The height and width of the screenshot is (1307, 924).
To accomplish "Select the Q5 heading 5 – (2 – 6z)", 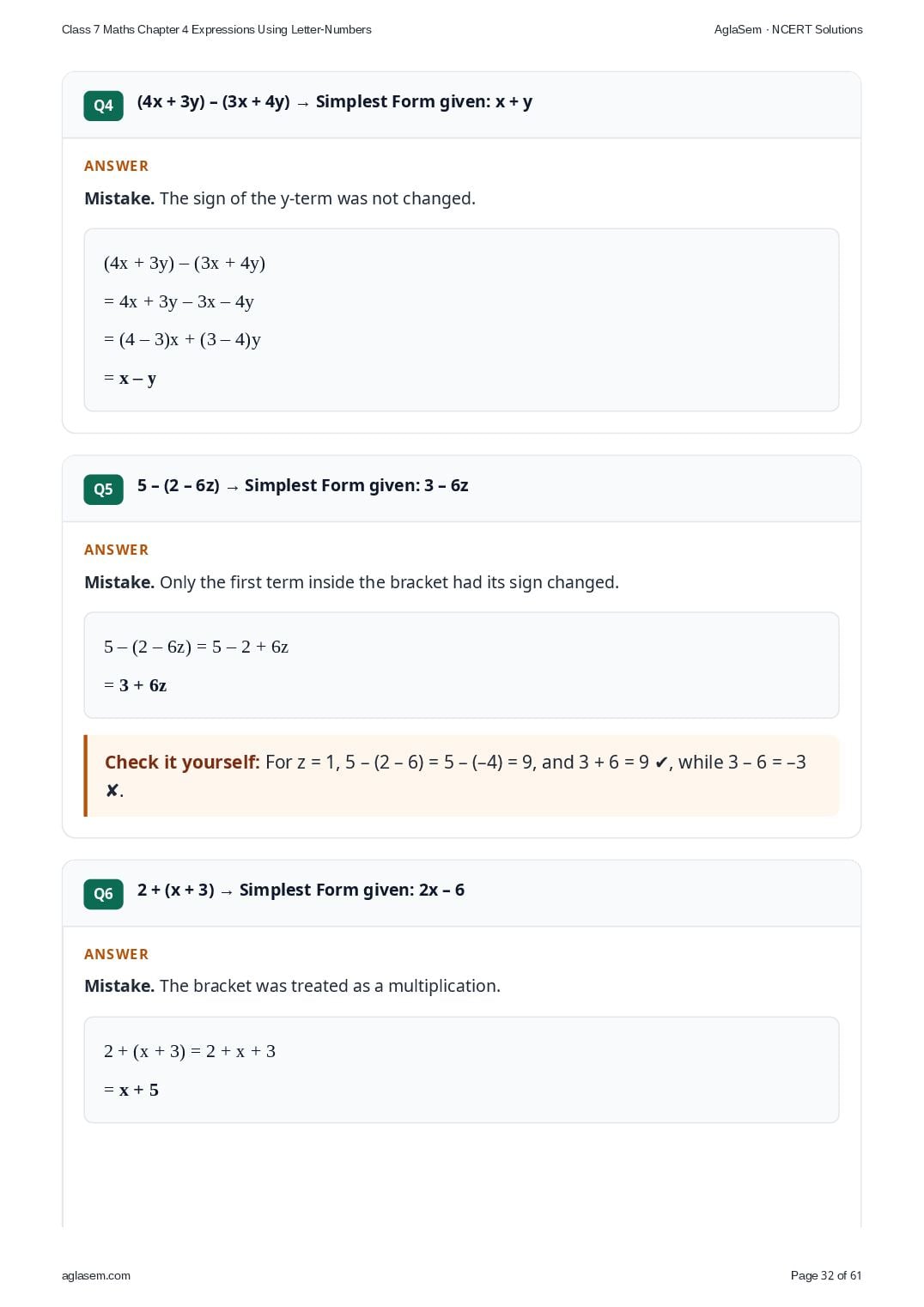I will (x=179, y=486).
